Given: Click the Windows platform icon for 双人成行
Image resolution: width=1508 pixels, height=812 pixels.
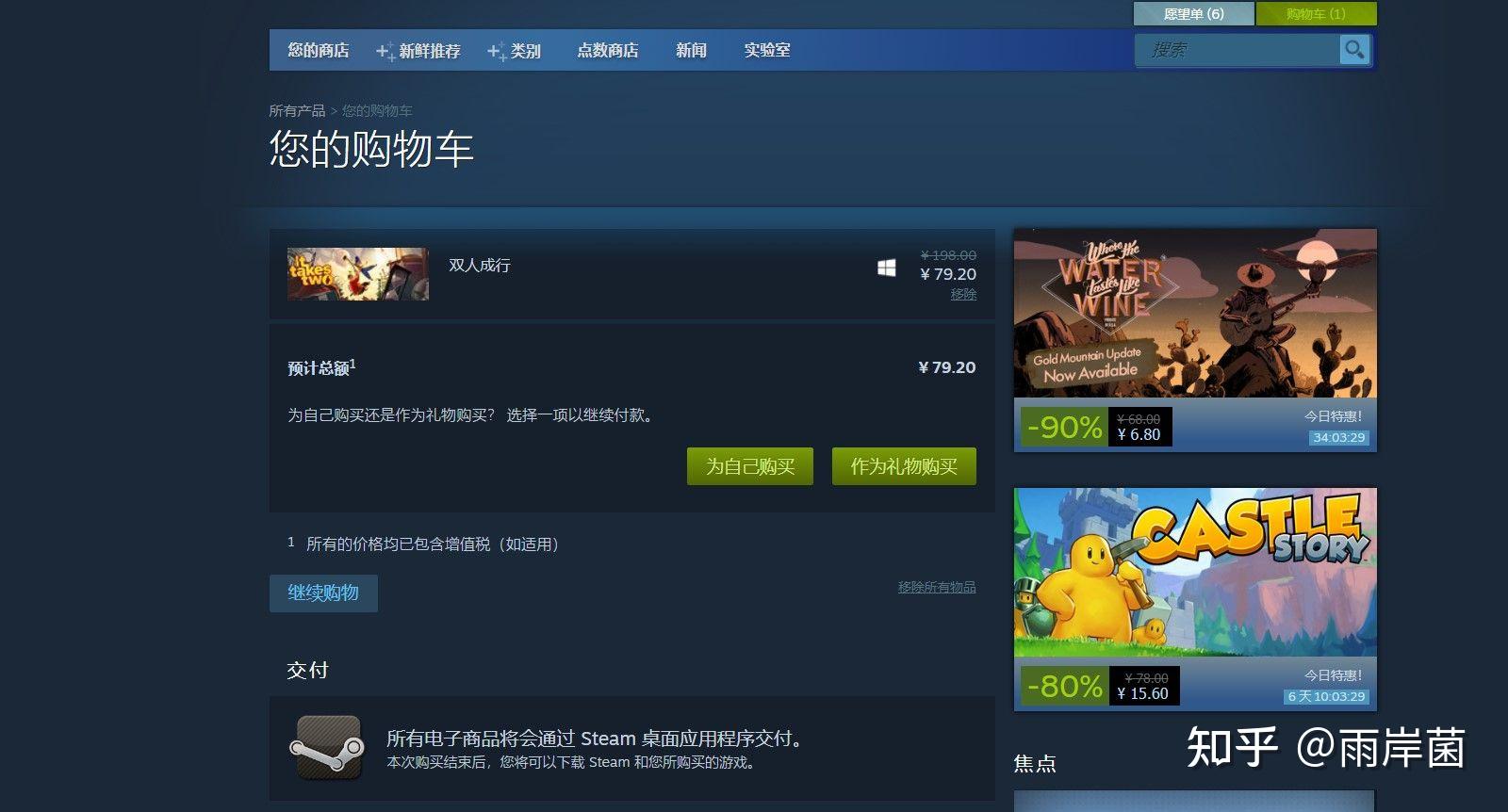Looking at the screenshot, I should [x=886, y=268].
